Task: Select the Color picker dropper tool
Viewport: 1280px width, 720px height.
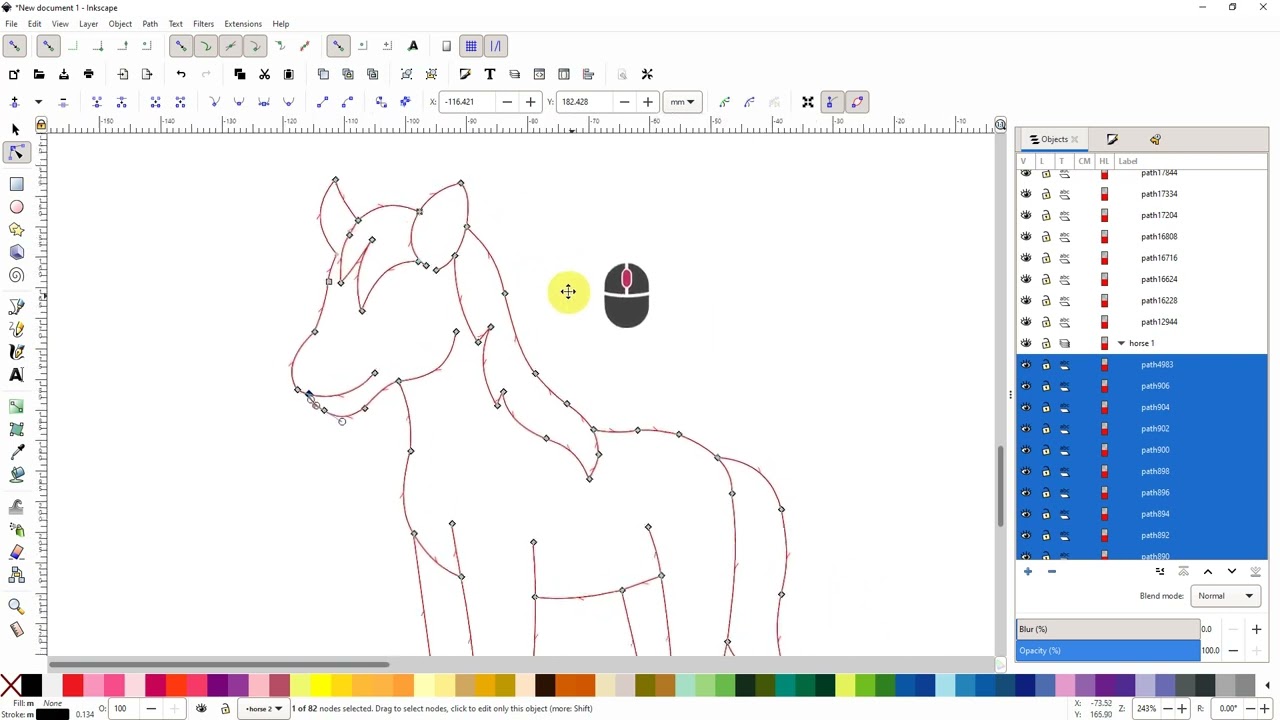Action: tap(16, 452)
